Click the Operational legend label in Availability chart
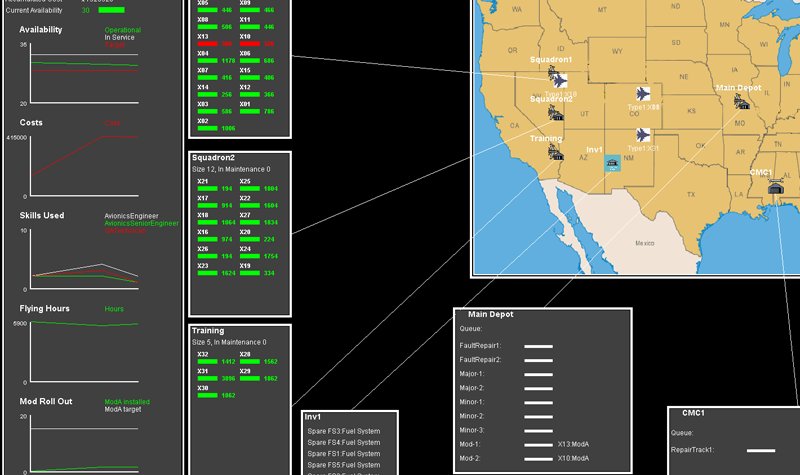 (x=123, y=30)
